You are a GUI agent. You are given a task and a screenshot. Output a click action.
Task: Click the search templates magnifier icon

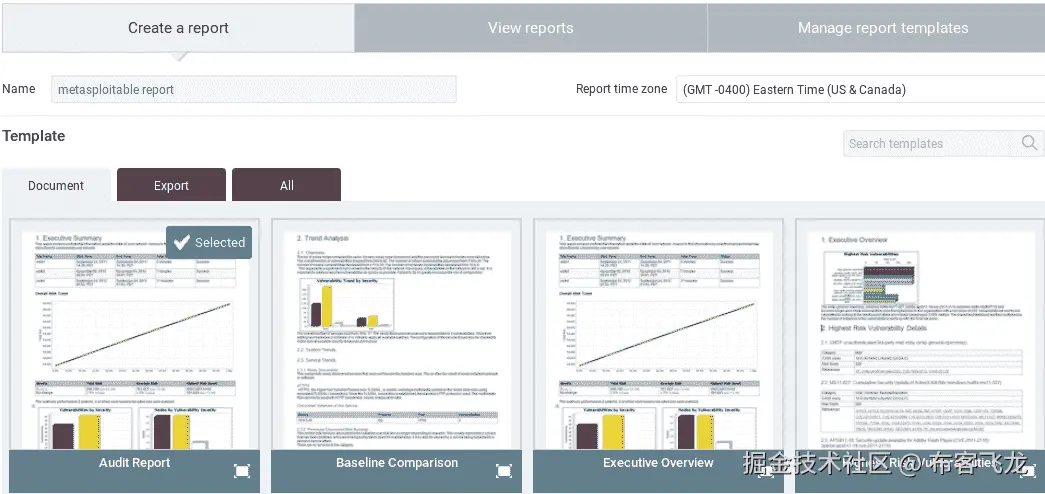point(1029,143)
